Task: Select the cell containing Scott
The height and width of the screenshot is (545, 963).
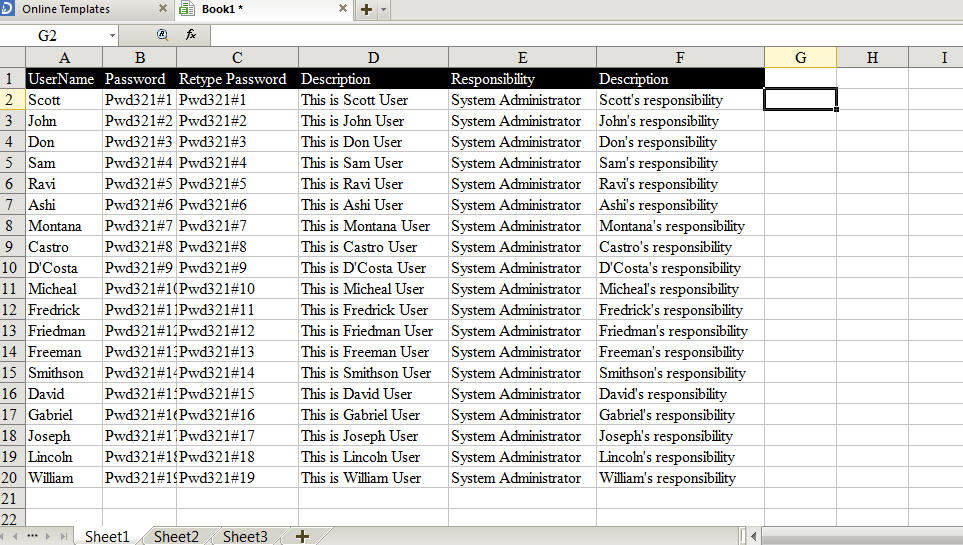Action: click(64, 100)
